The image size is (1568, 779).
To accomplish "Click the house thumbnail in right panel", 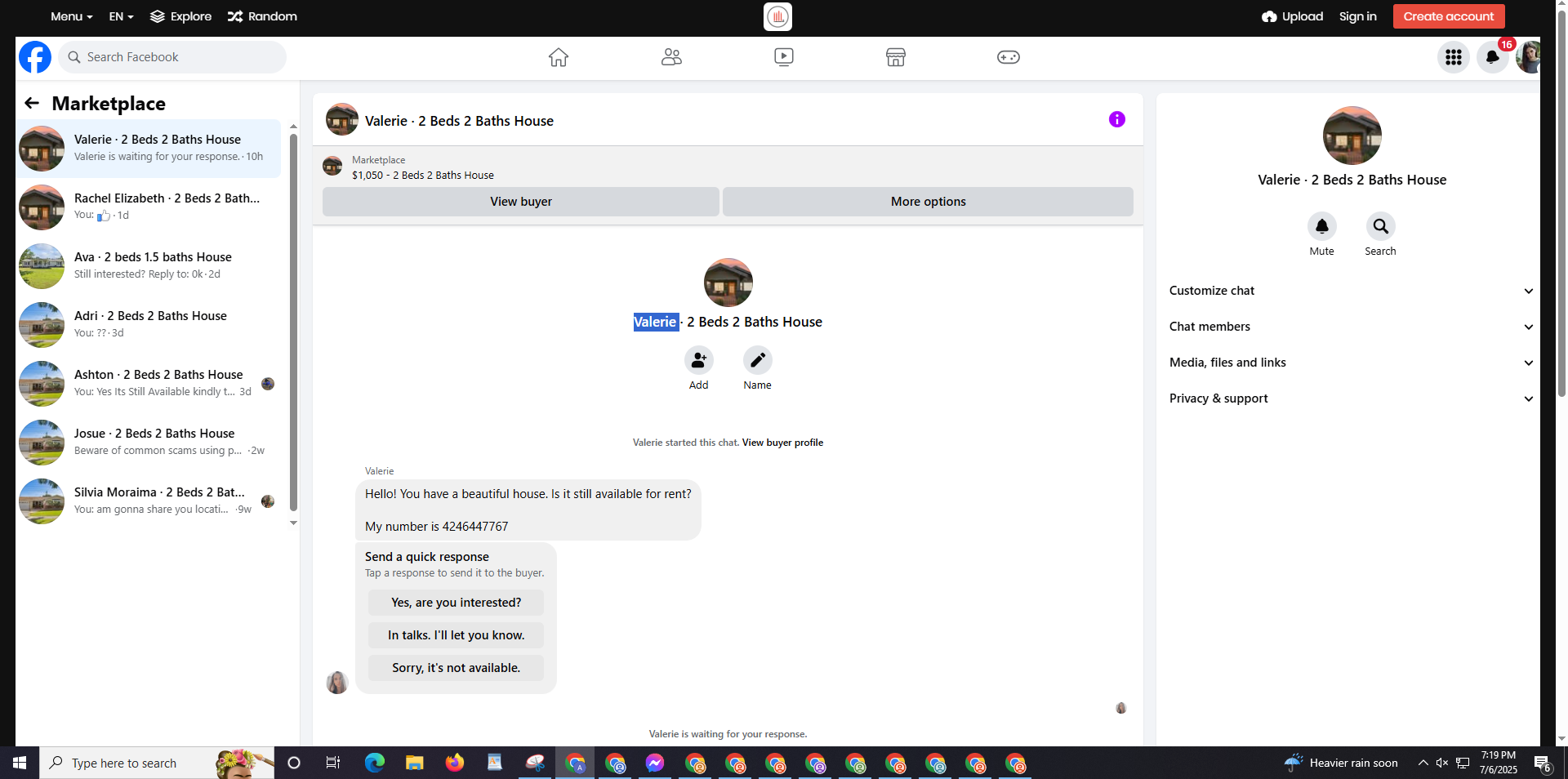I will click(1352, 136).
